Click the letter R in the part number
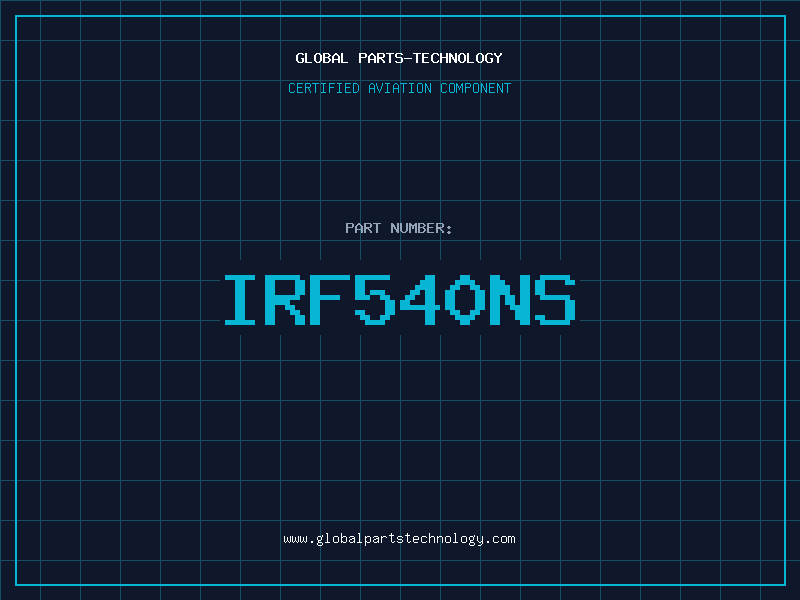 (285, 299)
